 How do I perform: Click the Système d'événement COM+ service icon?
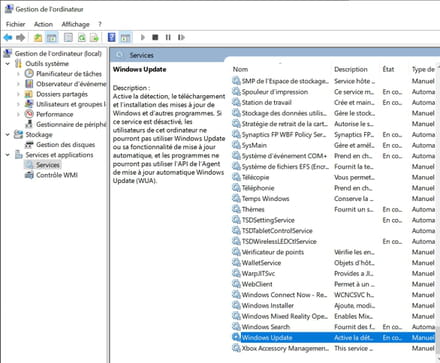(x=236, y=156)
